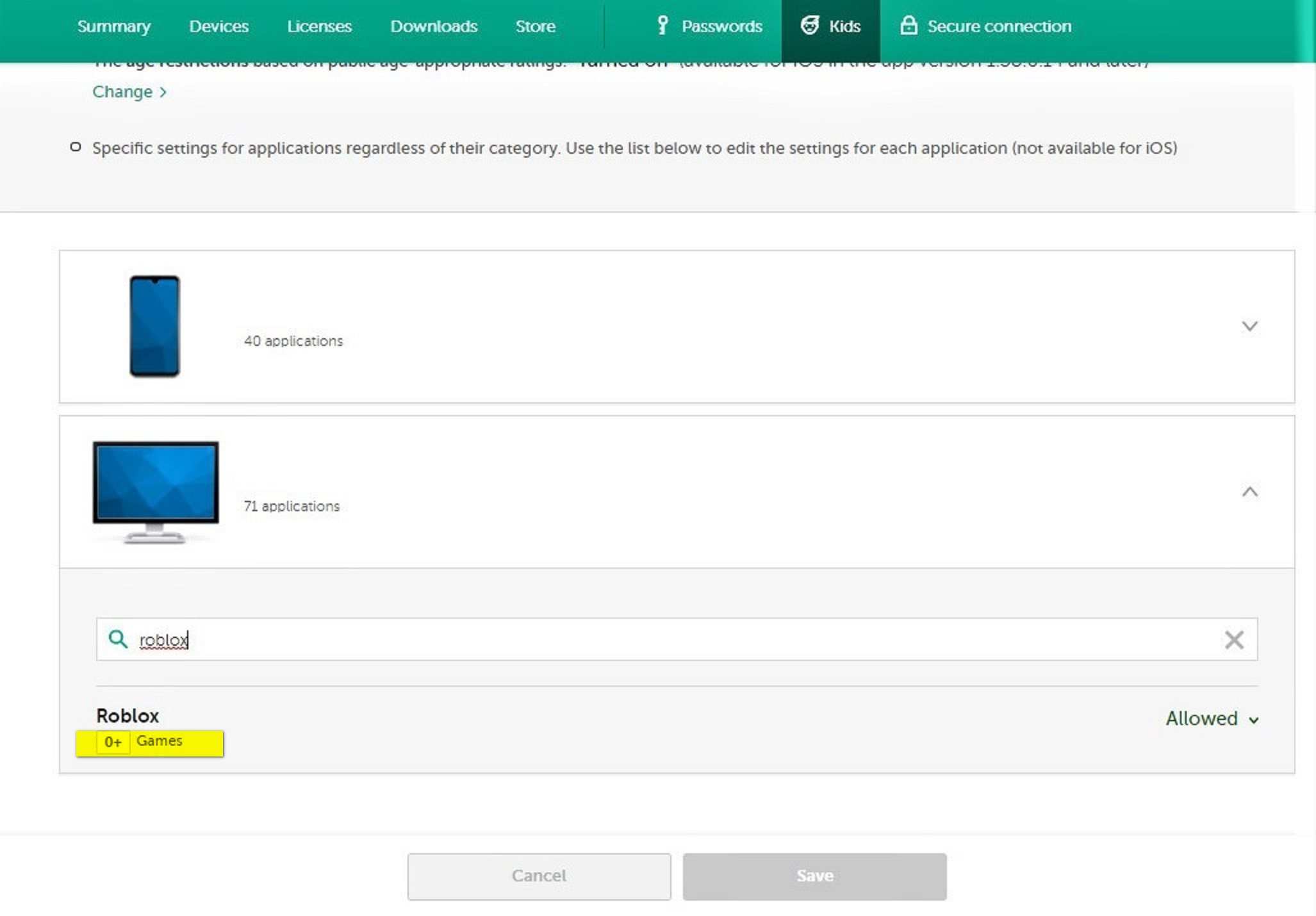The image size is (1316, 916).
Task: Go to the Licenses tab
Action: [x=319, y=26]
